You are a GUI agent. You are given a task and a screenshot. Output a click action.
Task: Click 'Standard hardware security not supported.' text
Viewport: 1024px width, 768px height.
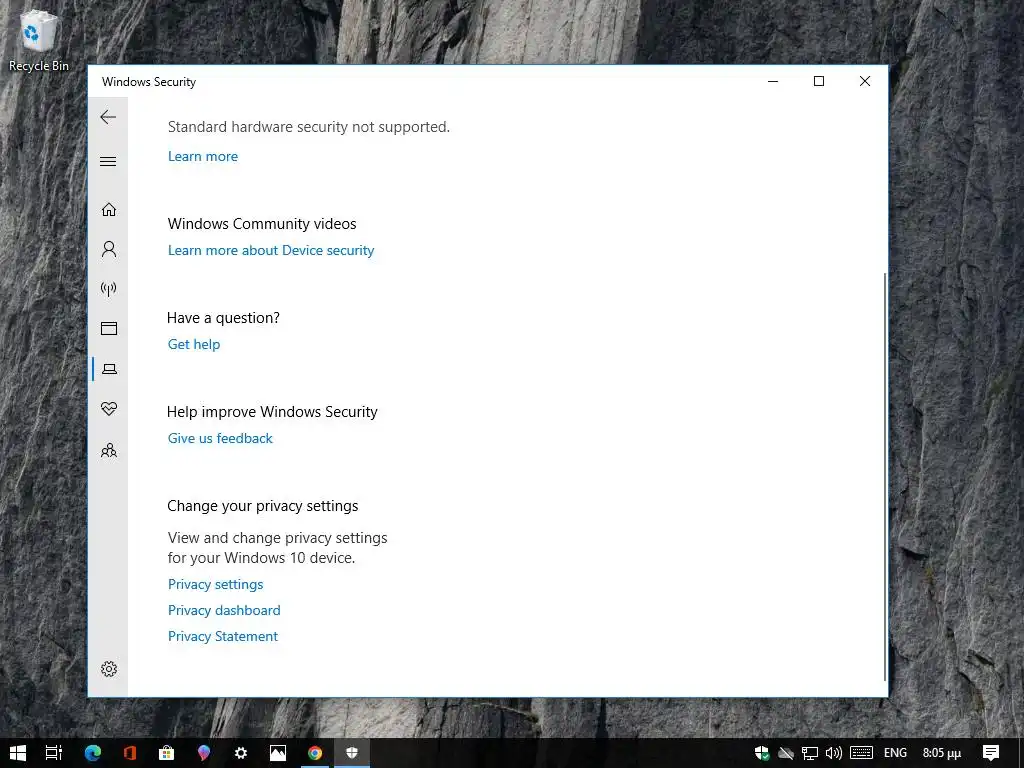point(309,127)
